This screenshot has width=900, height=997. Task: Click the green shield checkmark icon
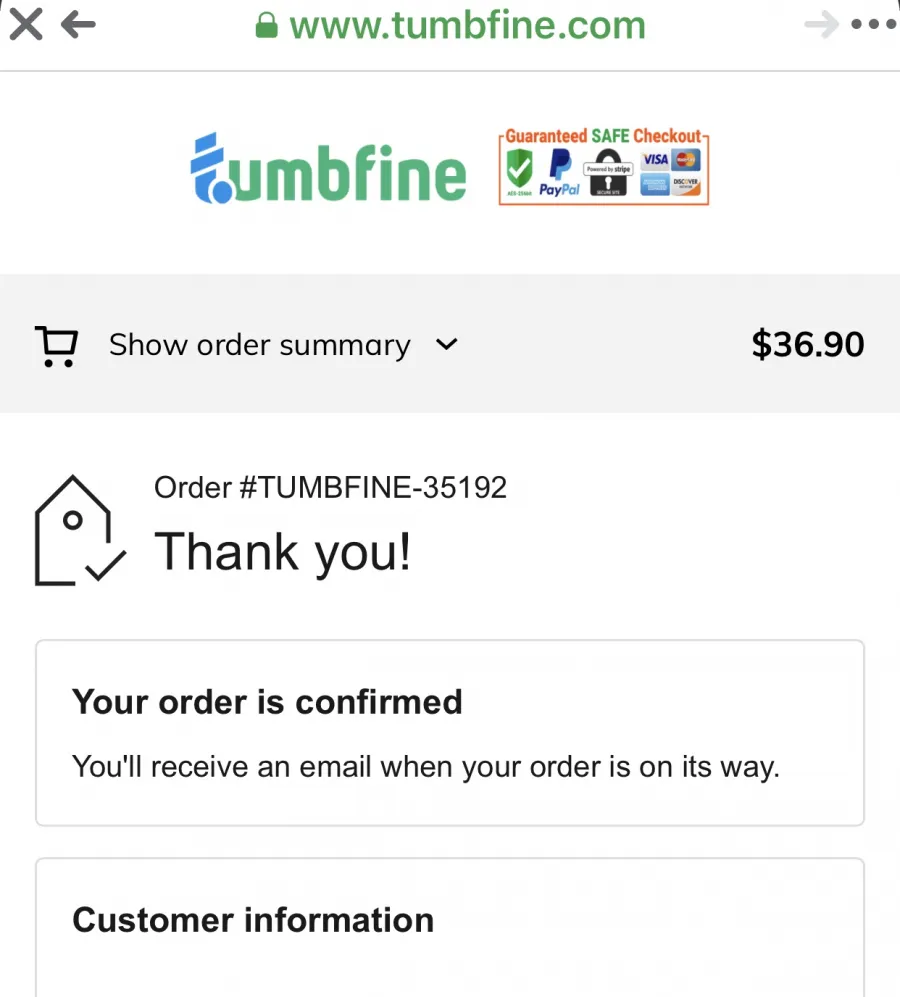520,168
